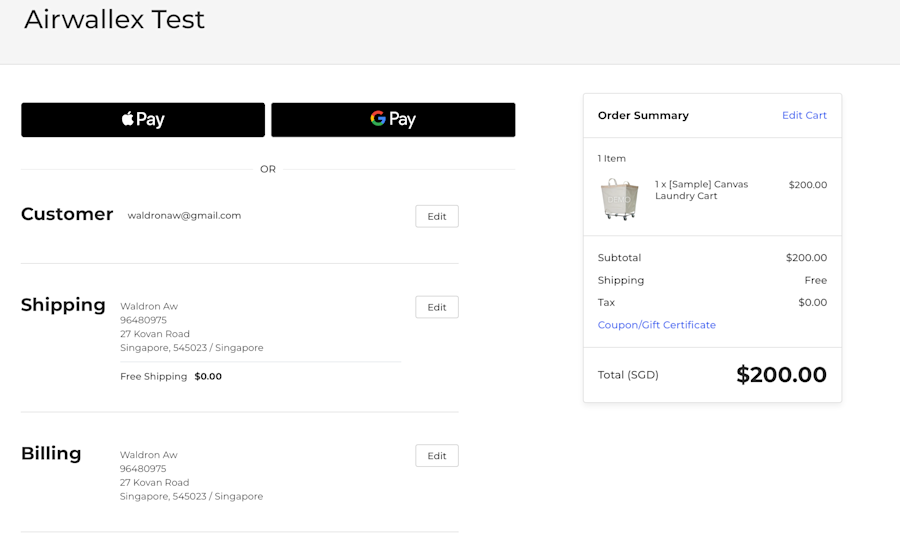Image resolution: width=900 pixels, height=545 pixels.
Task: Click the Canvas Laundry Cart product thumbnail
Action: point(619,199)
